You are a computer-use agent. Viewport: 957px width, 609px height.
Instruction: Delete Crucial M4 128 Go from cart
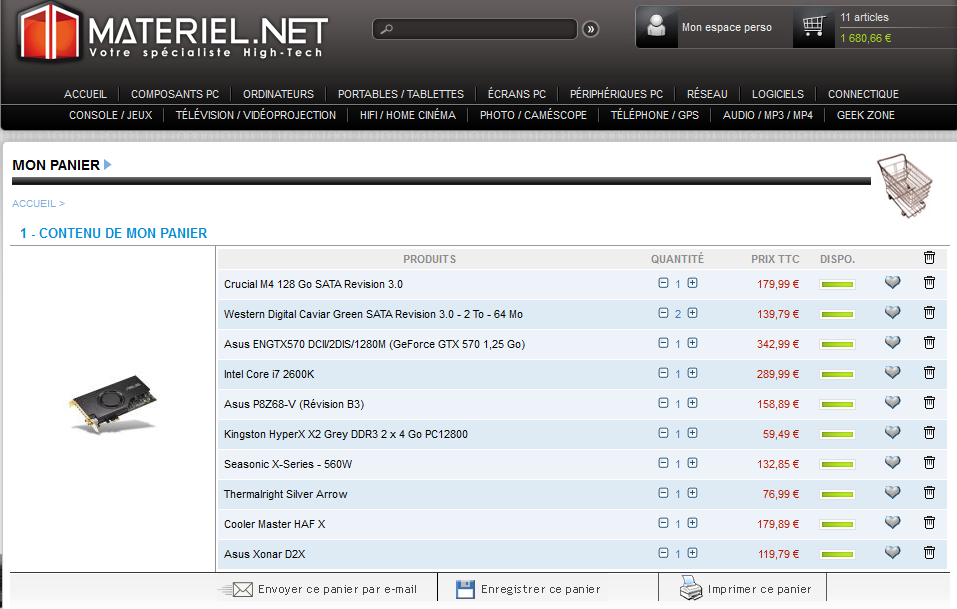(929, 283)
